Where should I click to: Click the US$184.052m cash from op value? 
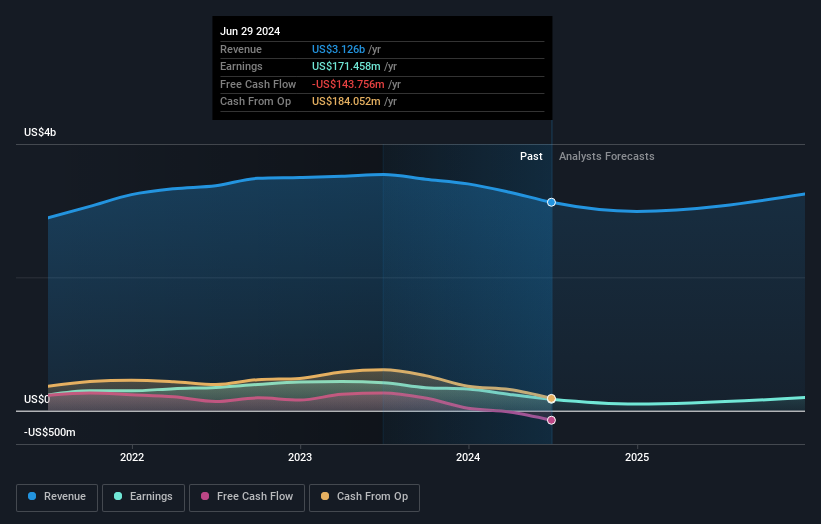(x=346, y=102)
